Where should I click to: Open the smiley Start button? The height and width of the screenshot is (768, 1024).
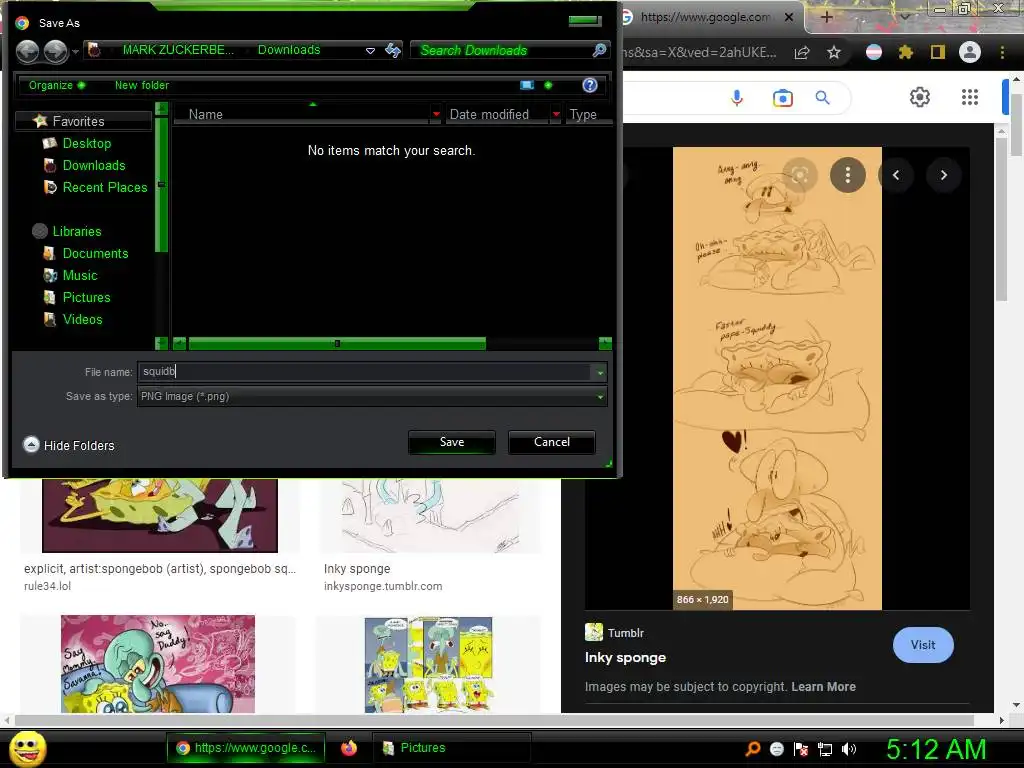(x=27, y=748)
